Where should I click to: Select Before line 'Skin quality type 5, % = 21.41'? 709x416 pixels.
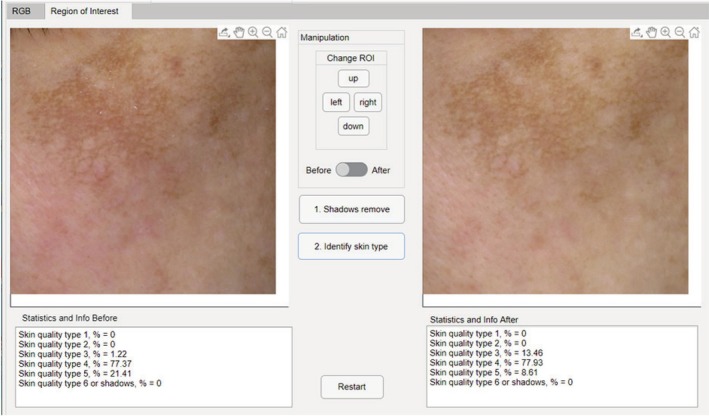[x=75, y=373]
